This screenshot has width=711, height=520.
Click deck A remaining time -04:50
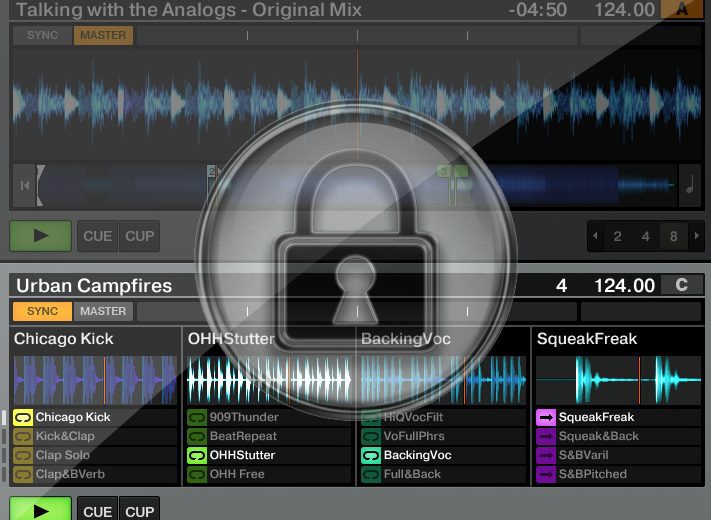(x=537, y=10)
